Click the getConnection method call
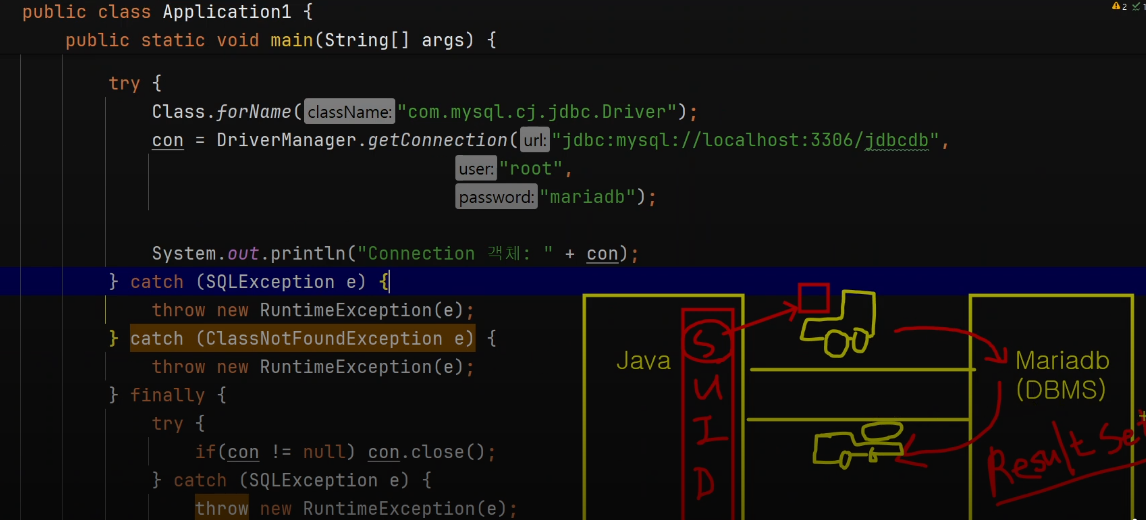This screenshot has height=520, width=1146. tap(437, 140)
